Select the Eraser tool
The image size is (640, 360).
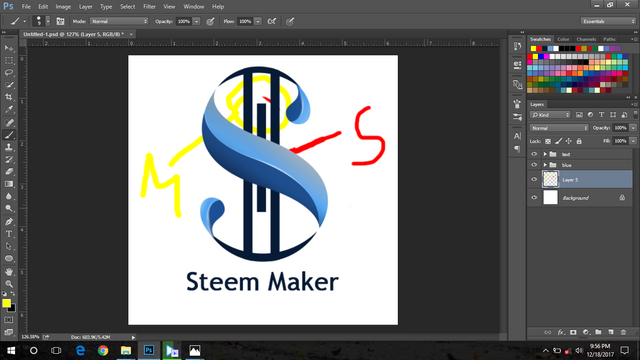click(x=9, y=172)
